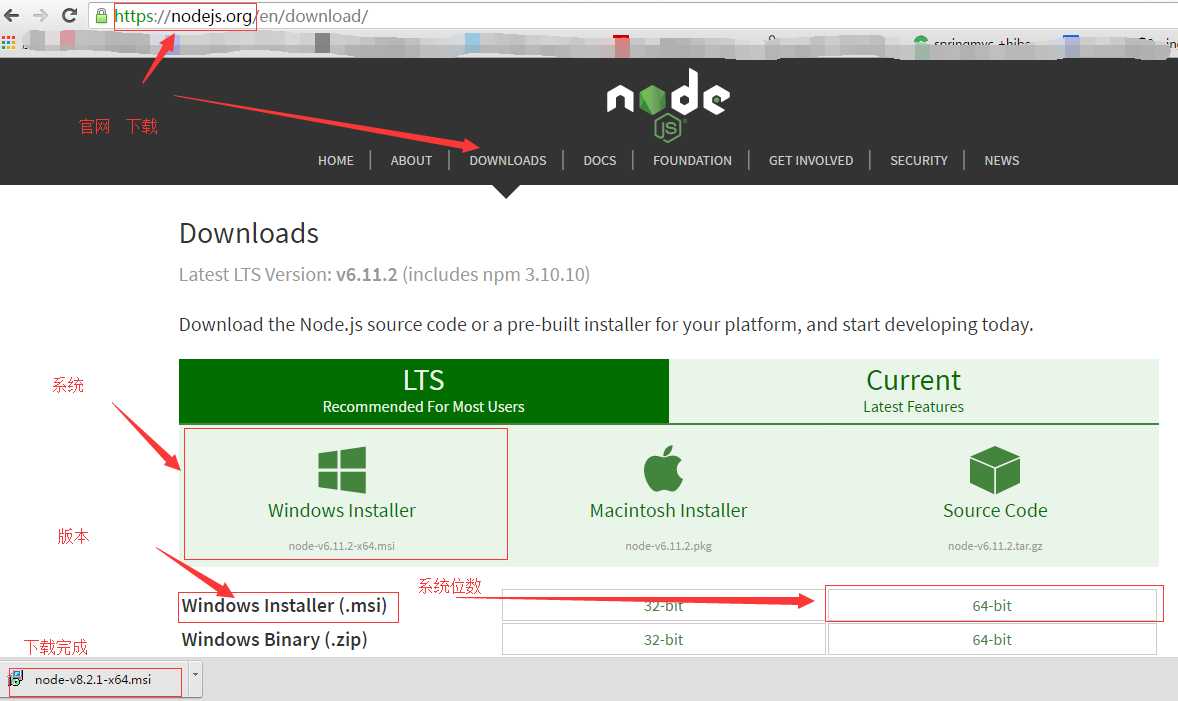Go to the ABOUT page
The image size is (1178, 701).
pyautogui.click(x=411, y=161)
